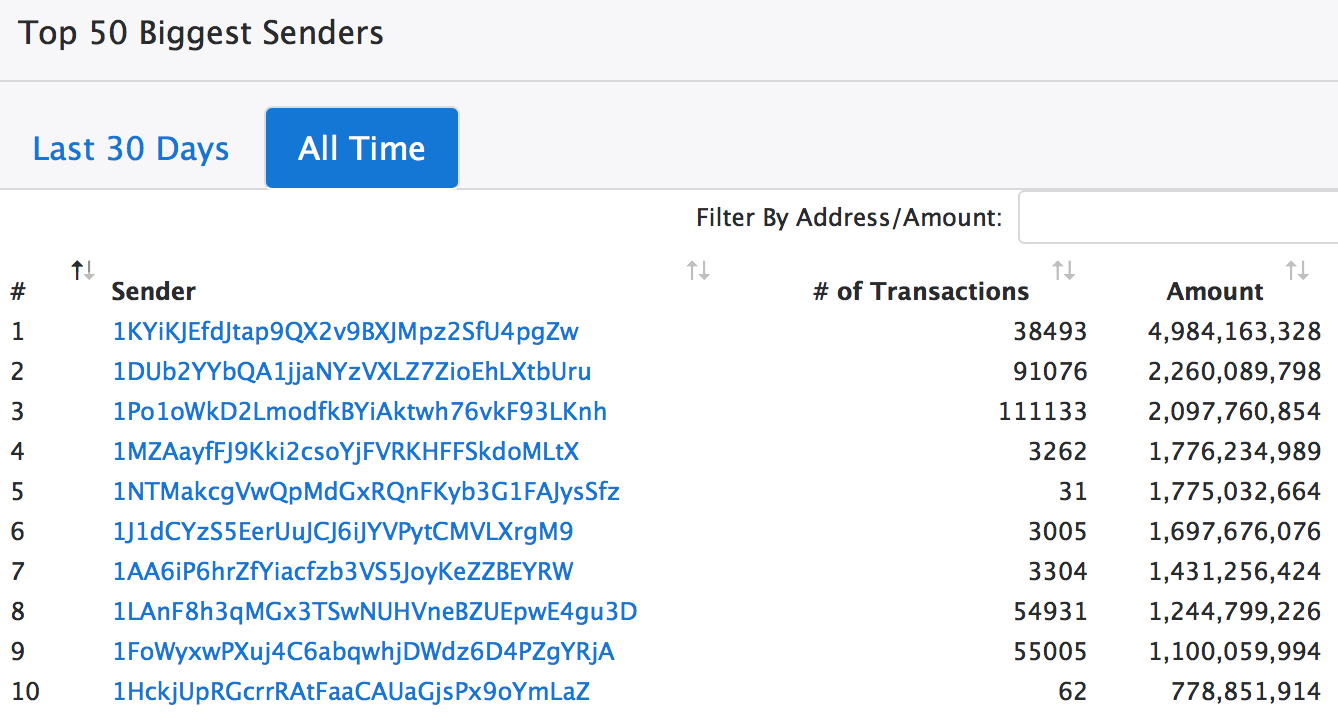Click sender link starting 1FoWyxwPXuj4

pyautogui.click(x=364, y=652)
